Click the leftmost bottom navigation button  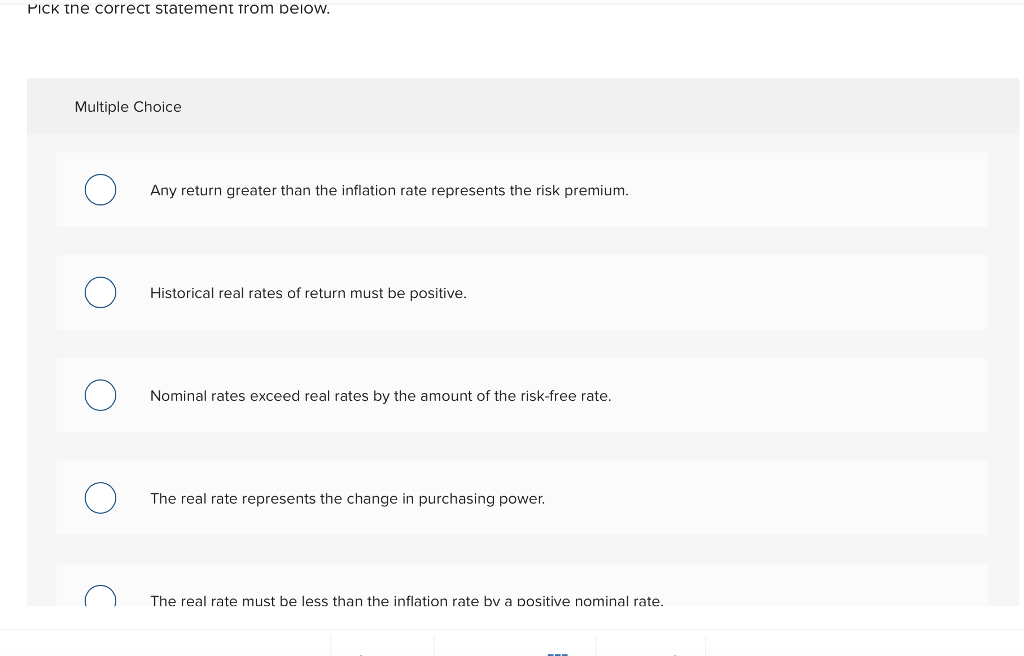tap(382, 650)
